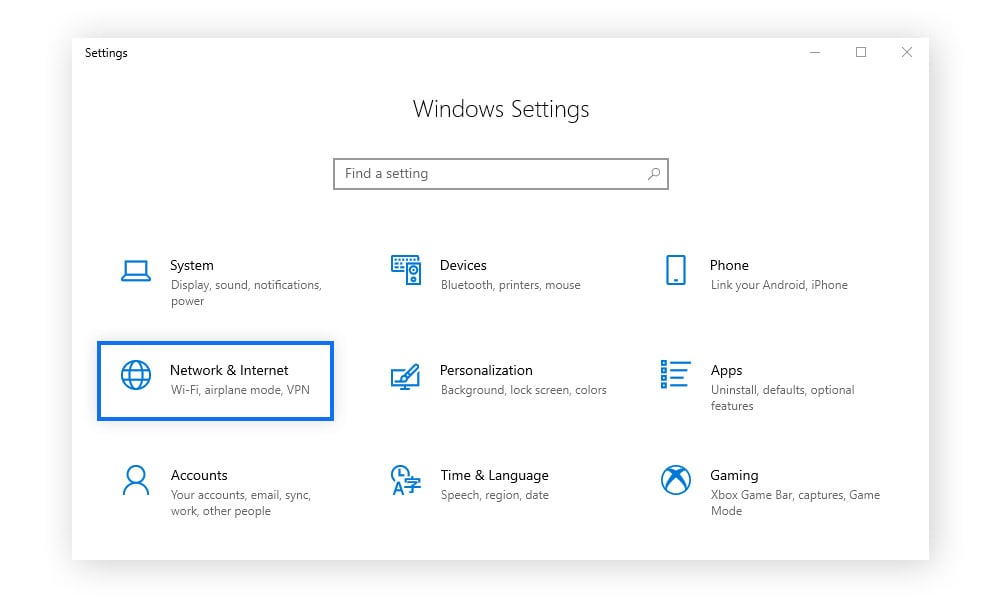The image size is (1000, 602).
Task: Open Network & Internet settings label
Action: (x=229, y=371)
